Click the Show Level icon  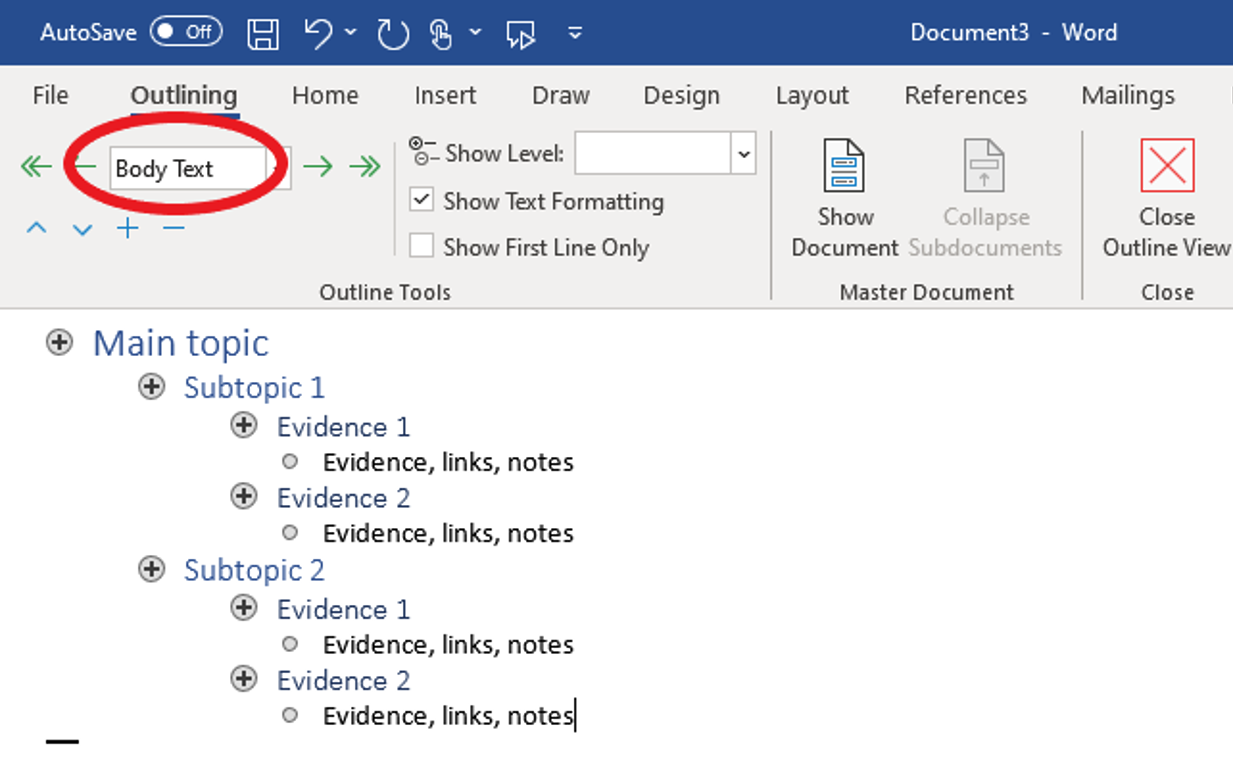click(x=424, y=152)
